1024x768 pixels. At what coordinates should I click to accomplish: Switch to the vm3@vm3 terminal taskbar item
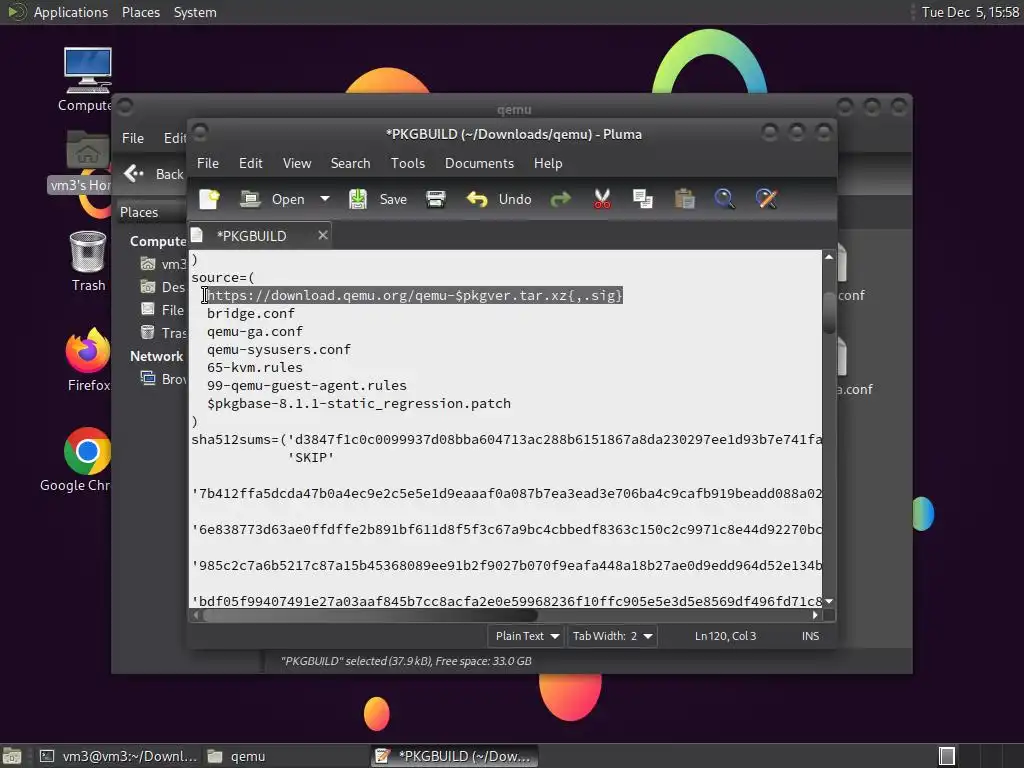118,756
